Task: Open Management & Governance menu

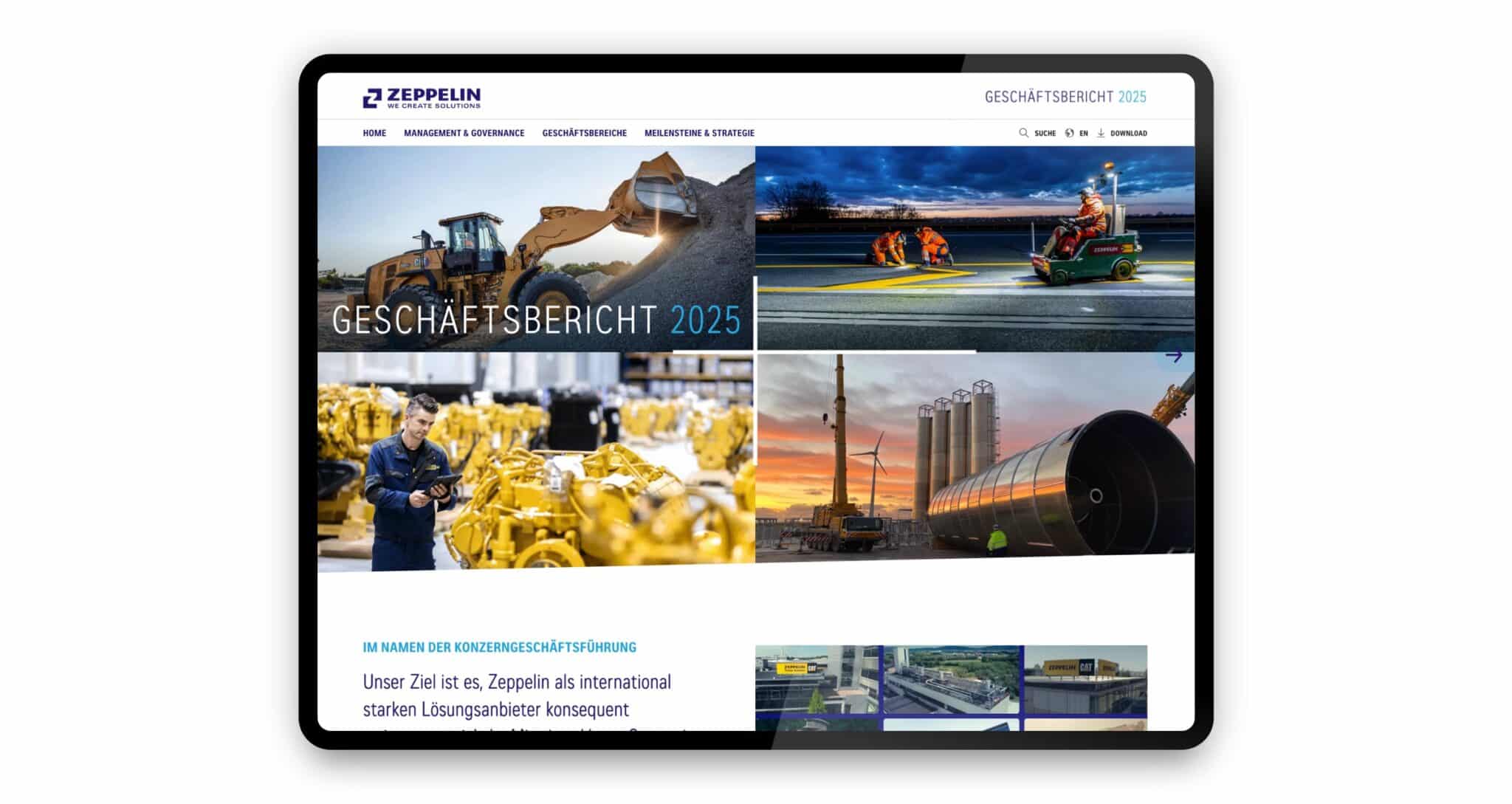Action: coord(464,133)
